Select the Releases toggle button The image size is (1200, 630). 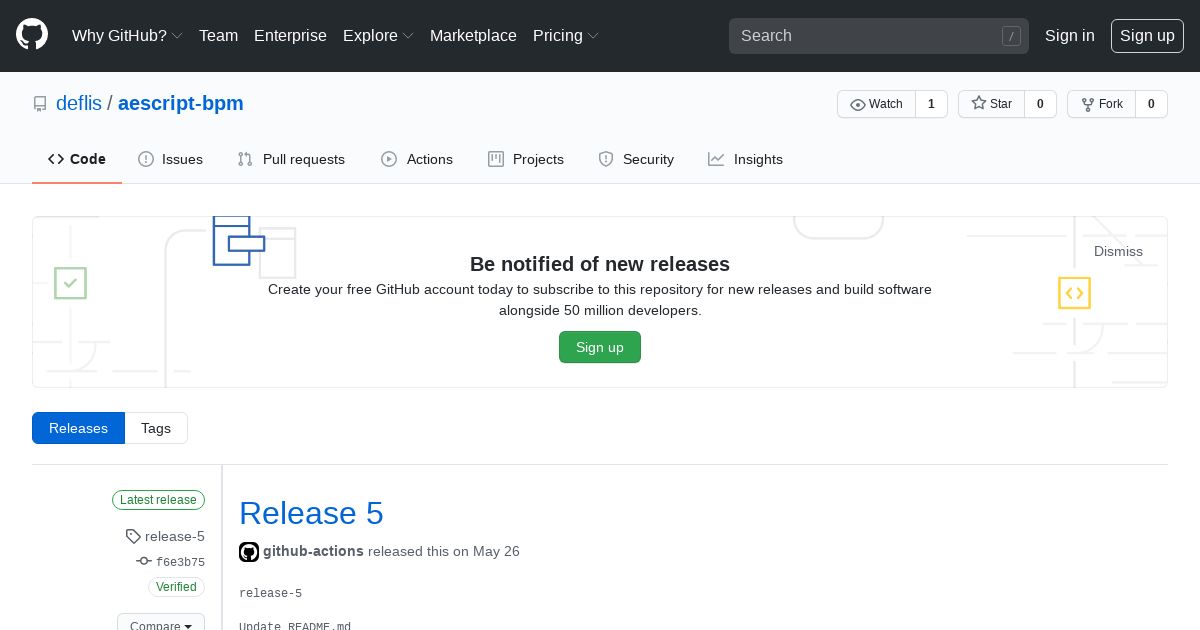tap(78, 428)
